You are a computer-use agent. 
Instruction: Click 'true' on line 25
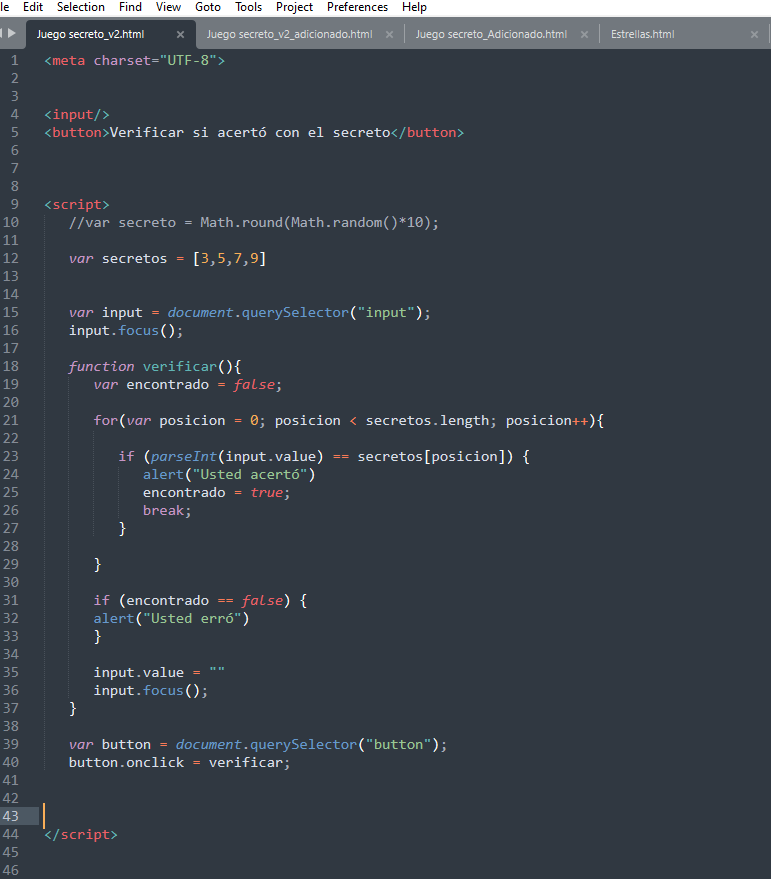(266, 493)
